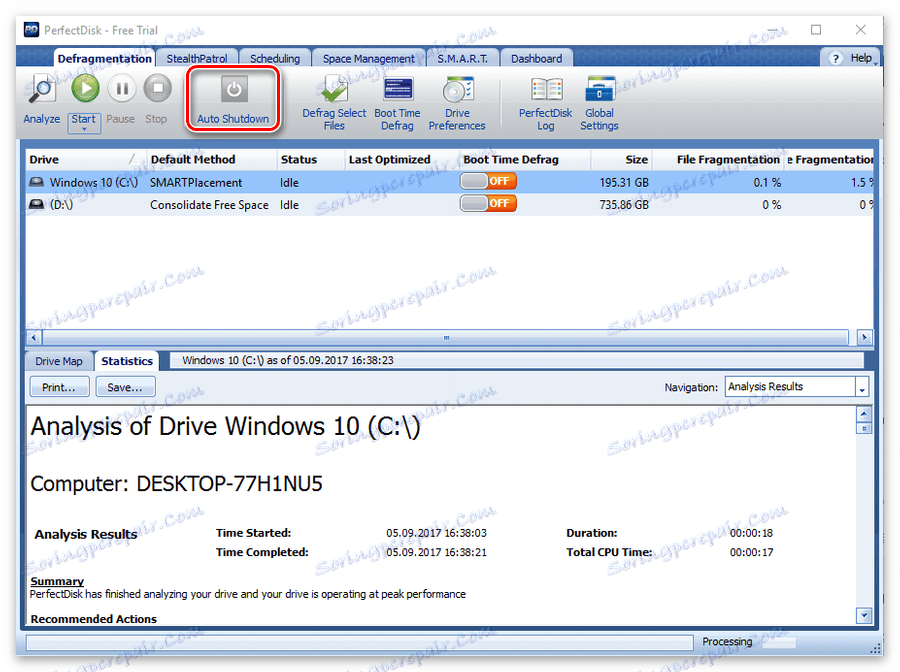This screenshot has height=672, width=900.
Task: Click the Summary heading in the report
Action: [x=57, y=581]
